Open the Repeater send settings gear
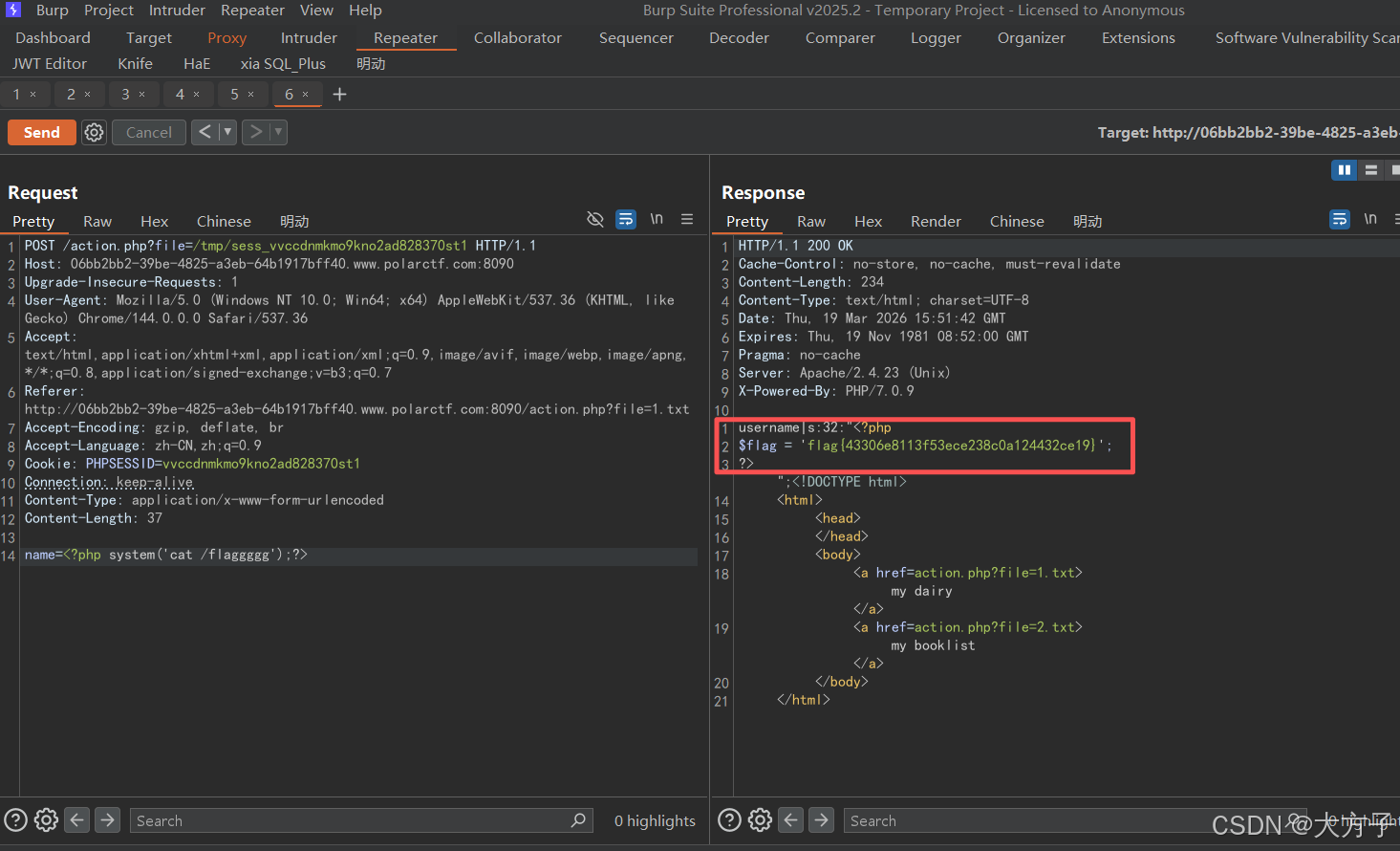Screen dimensions: 1400x851 tap(94, 132)
